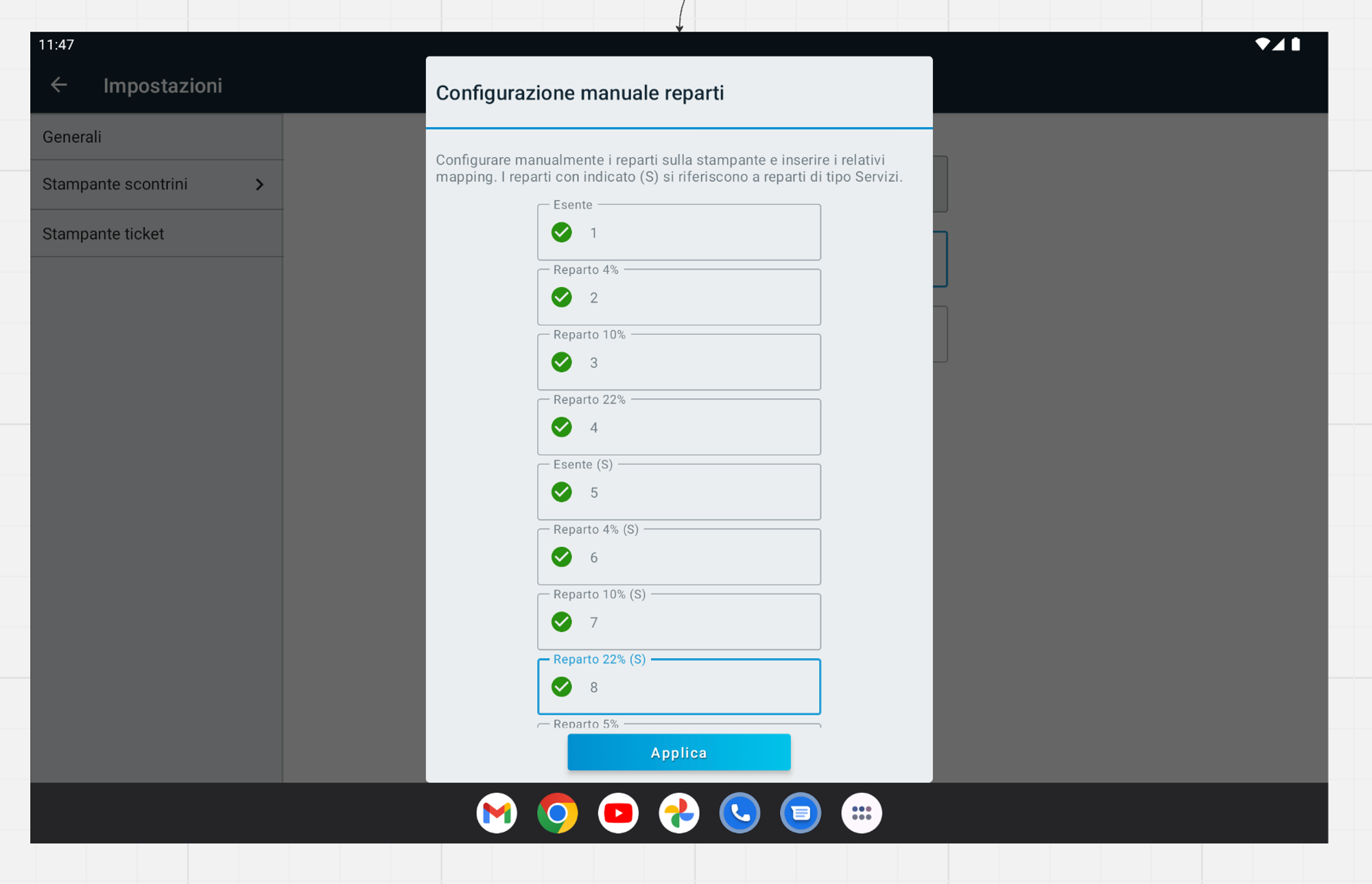Expand Stampante scontrini chevron
Screen dimensions: 1372x884
pyautogui.click(x=259, y=185)
